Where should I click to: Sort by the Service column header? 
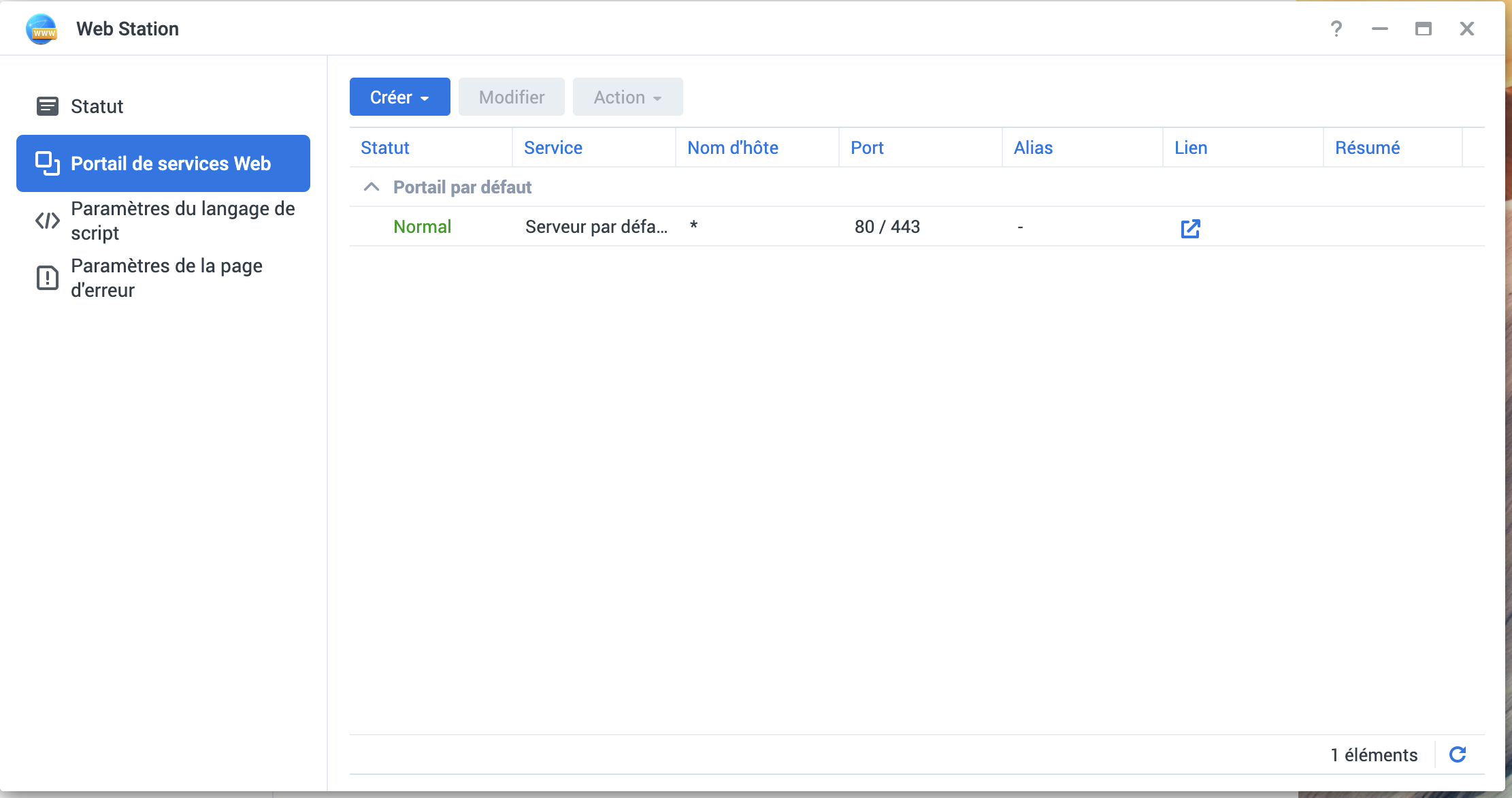coord(553,148)
